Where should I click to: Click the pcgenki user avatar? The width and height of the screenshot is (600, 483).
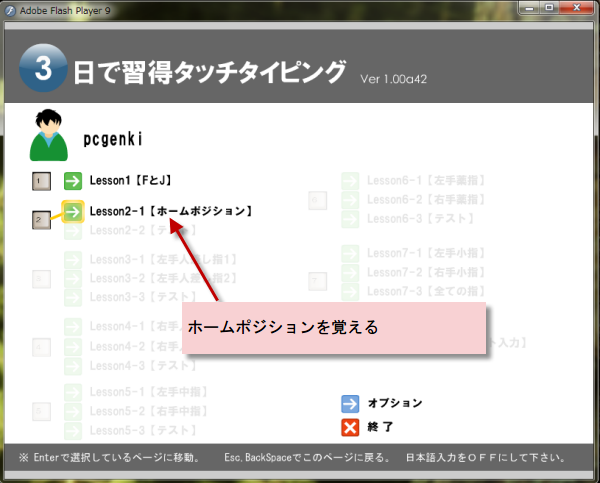click(x=46, y=137)
